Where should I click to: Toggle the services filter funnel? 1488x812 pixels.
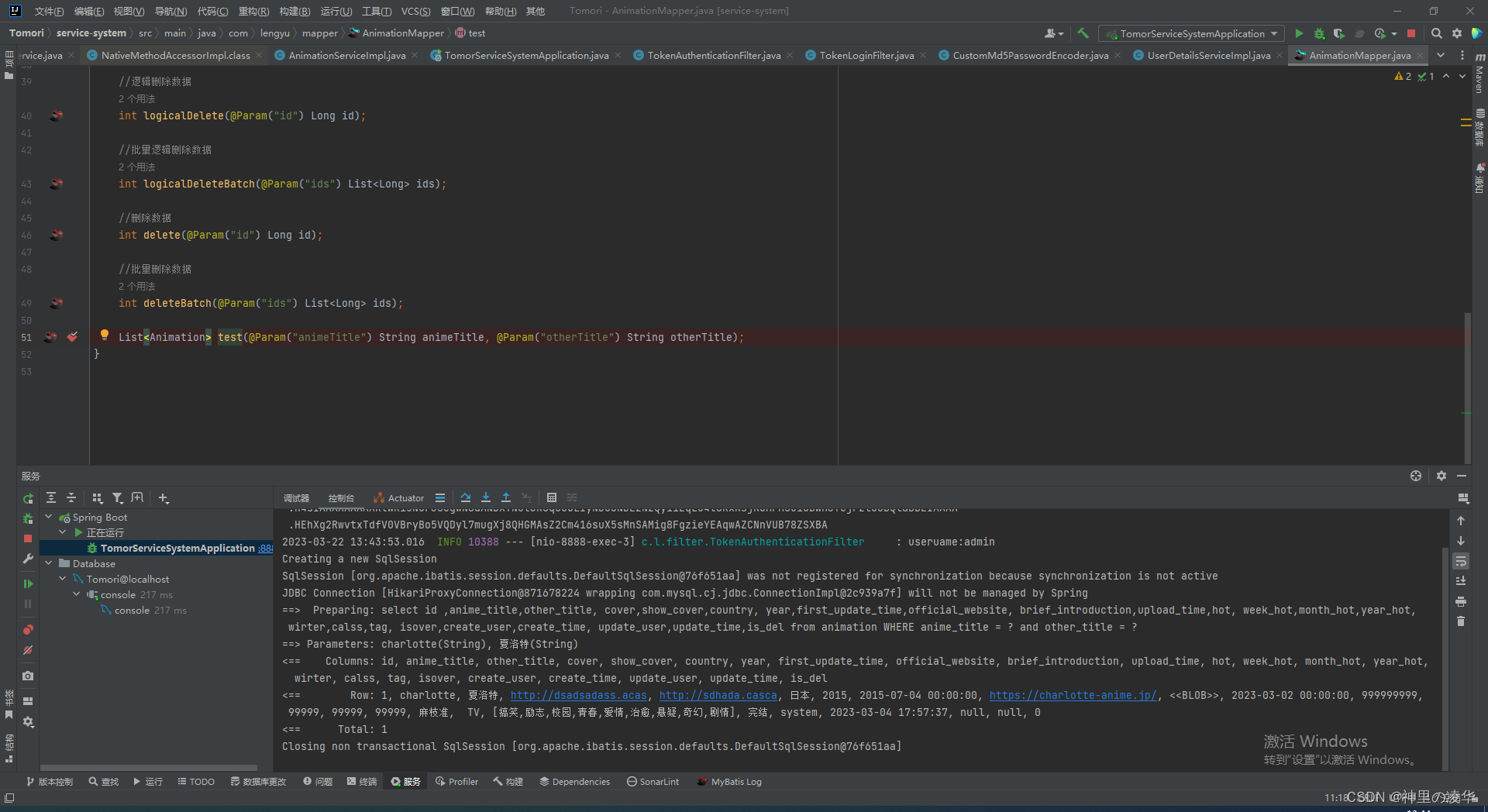pyautogui.click(x=118, y=497)
